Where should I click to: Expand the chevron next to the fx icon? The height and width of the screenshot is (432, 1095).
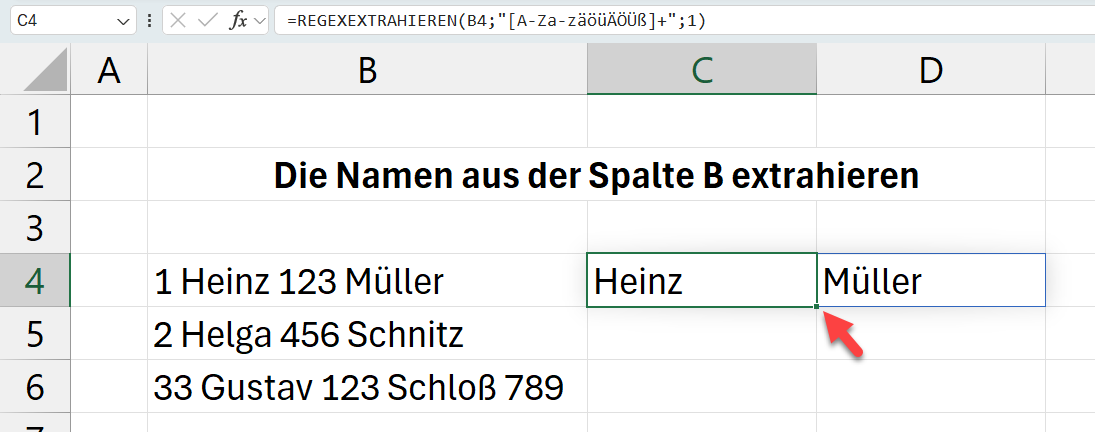coord(260,21)
